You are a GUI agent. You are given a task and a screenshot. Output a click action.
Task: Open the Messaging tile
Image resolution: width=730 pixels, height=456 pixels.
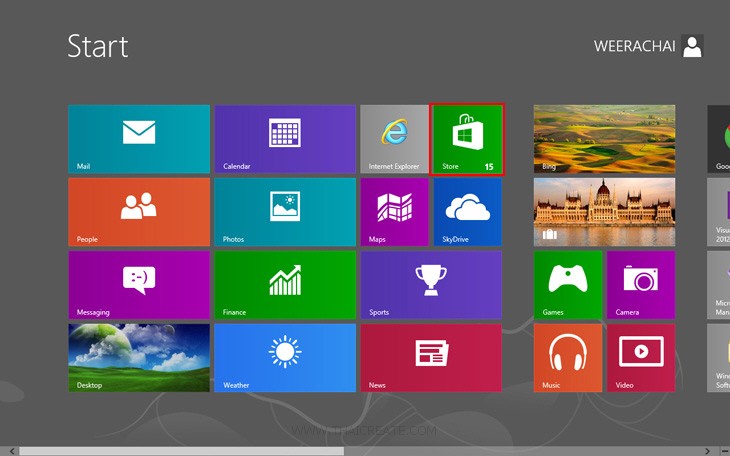point(139,285)
